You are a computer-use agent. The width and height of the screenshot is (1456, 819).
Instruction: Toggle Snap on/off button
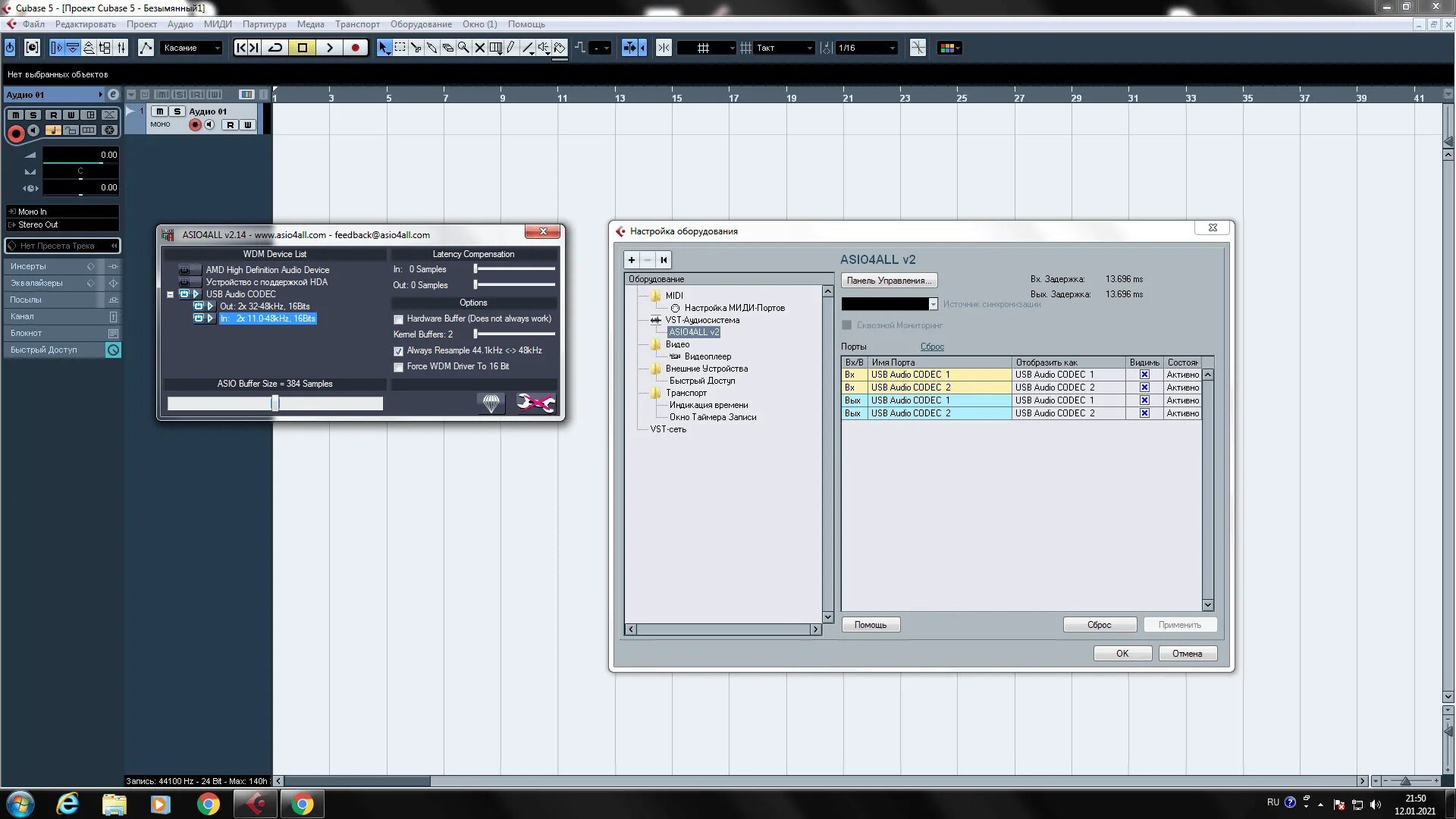tap(664, 48)
